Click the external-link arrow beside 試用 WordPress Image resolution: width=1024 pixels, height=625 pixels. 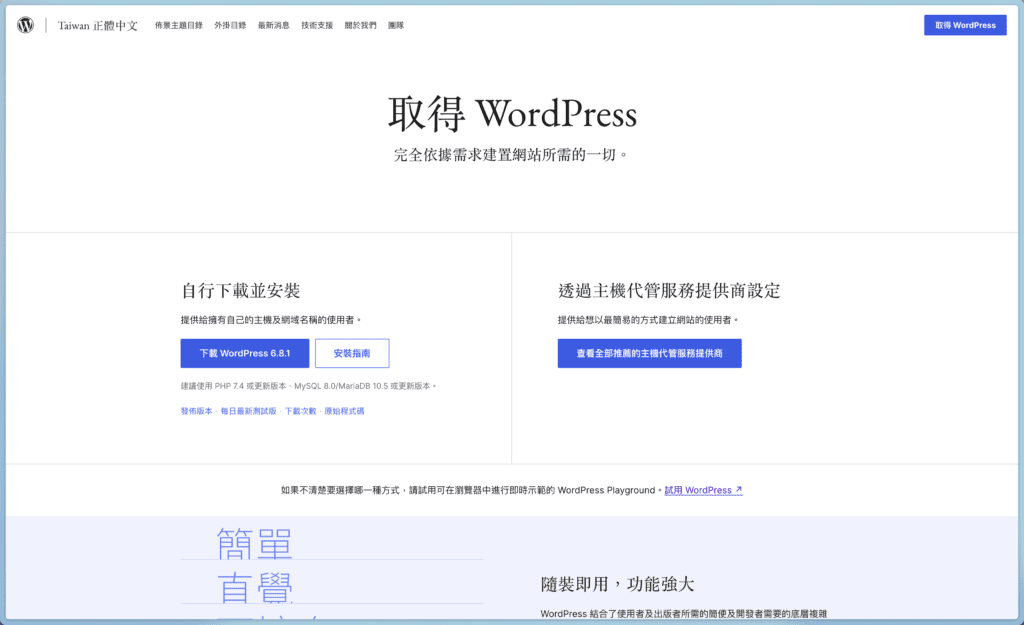738,489
